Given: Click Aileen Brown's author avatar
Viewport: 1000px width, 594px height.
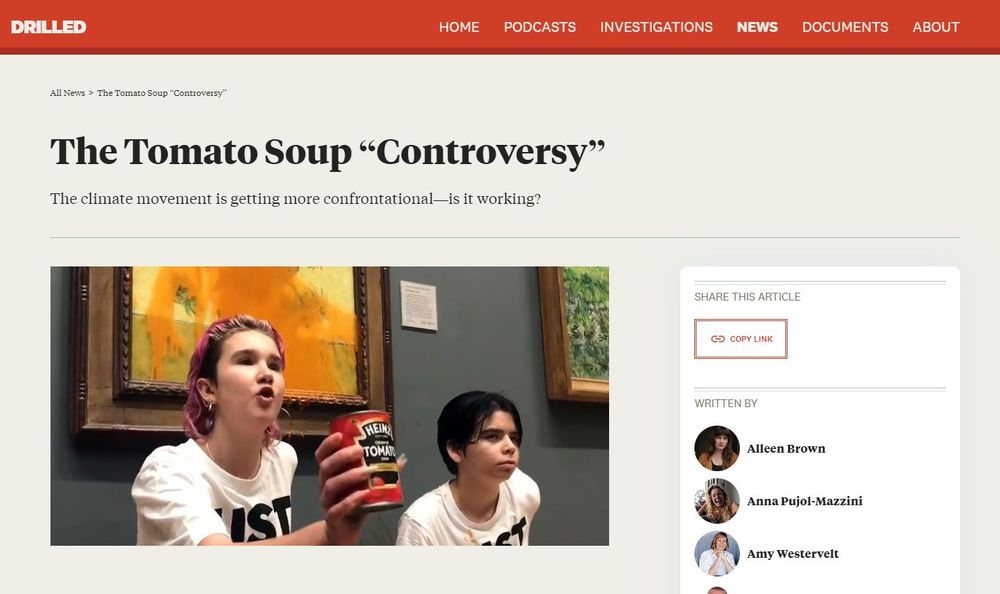Looking at the screenshot, I should [717, 448].
